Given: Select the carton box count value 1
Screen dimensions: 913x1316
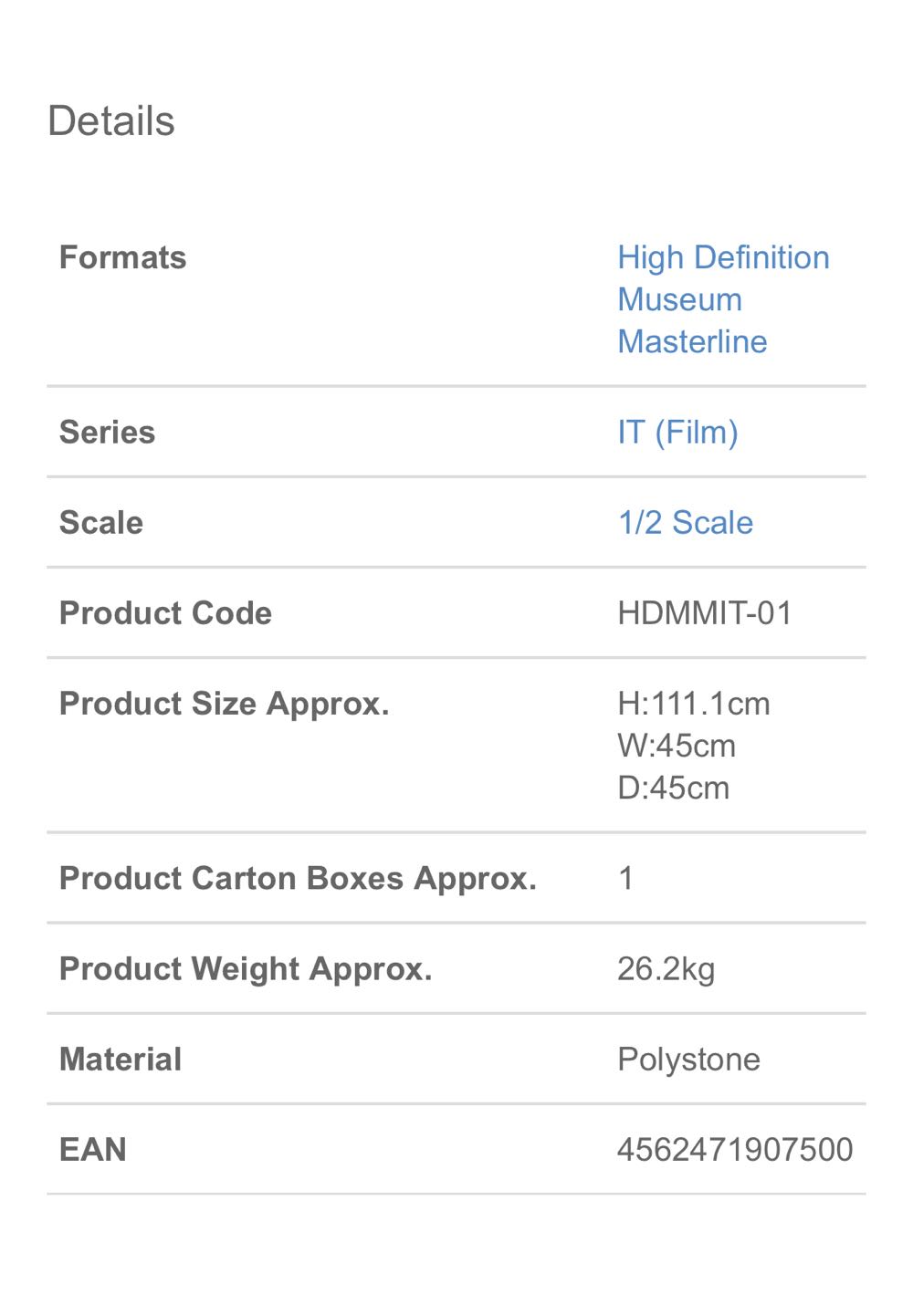Looking at the screenshot, I should pyautogui.click(x=624, y=877).
